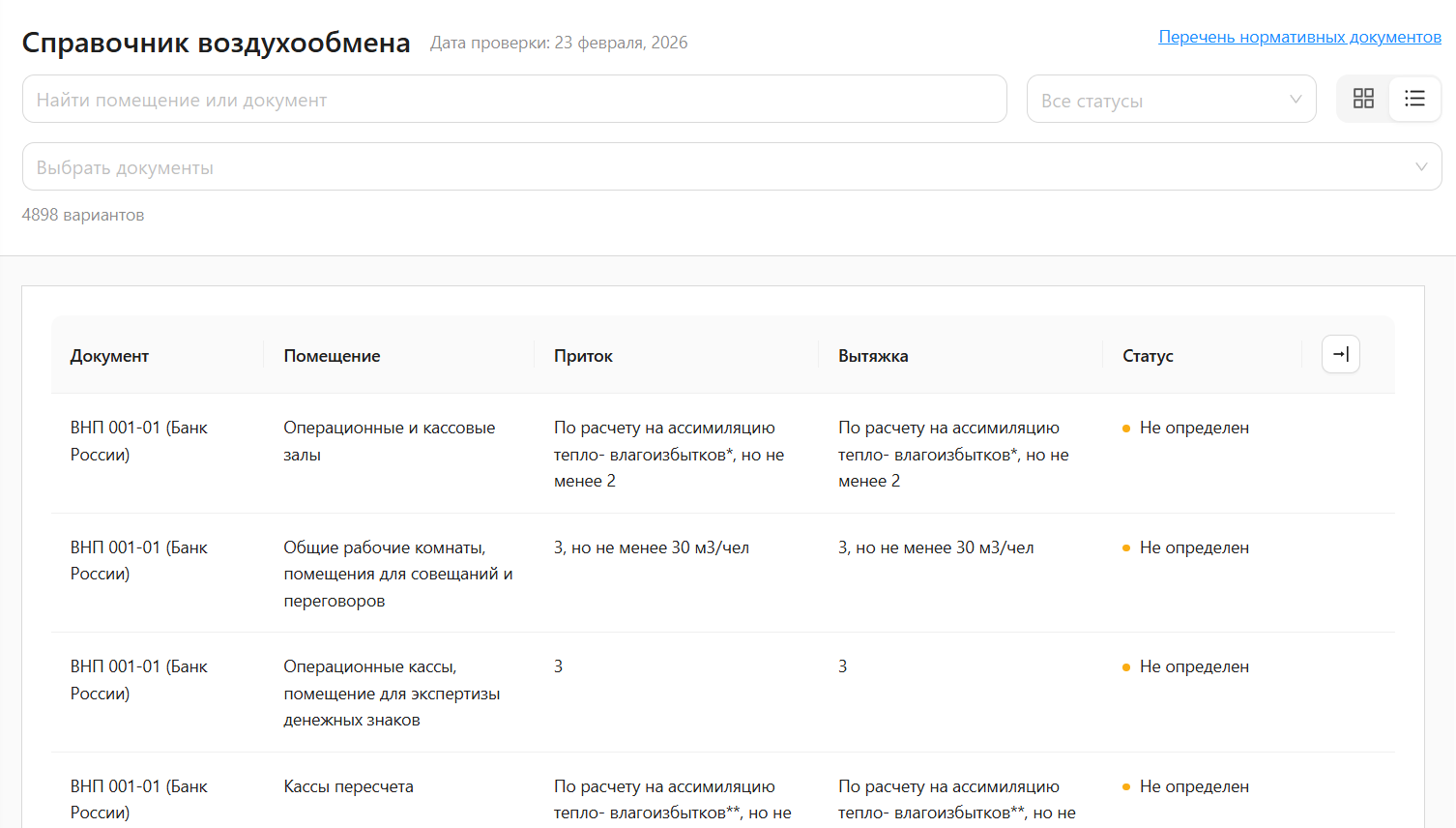Click the 'Документ' column header
Screen dimensions: 1456x828
coord(109,356)
